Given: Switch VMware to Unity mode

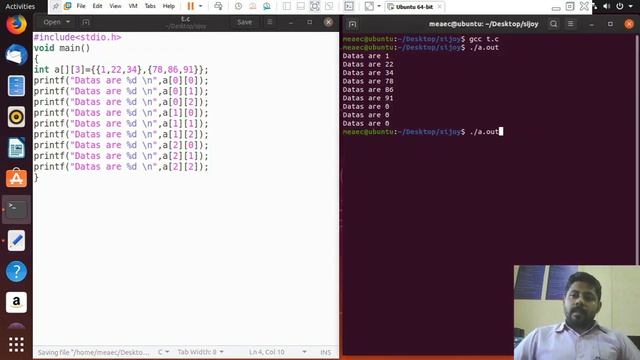Looking at the screenshot, I should 329,6.
